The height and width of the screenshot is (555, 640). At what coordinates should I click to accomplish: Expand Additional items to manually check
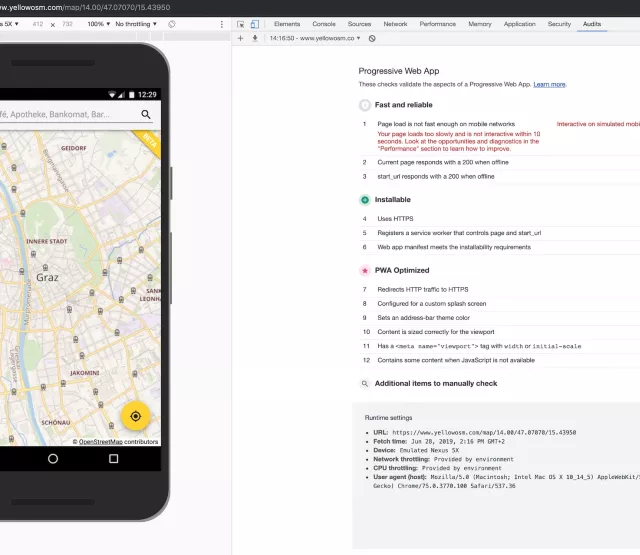click(x=435, y=383)
